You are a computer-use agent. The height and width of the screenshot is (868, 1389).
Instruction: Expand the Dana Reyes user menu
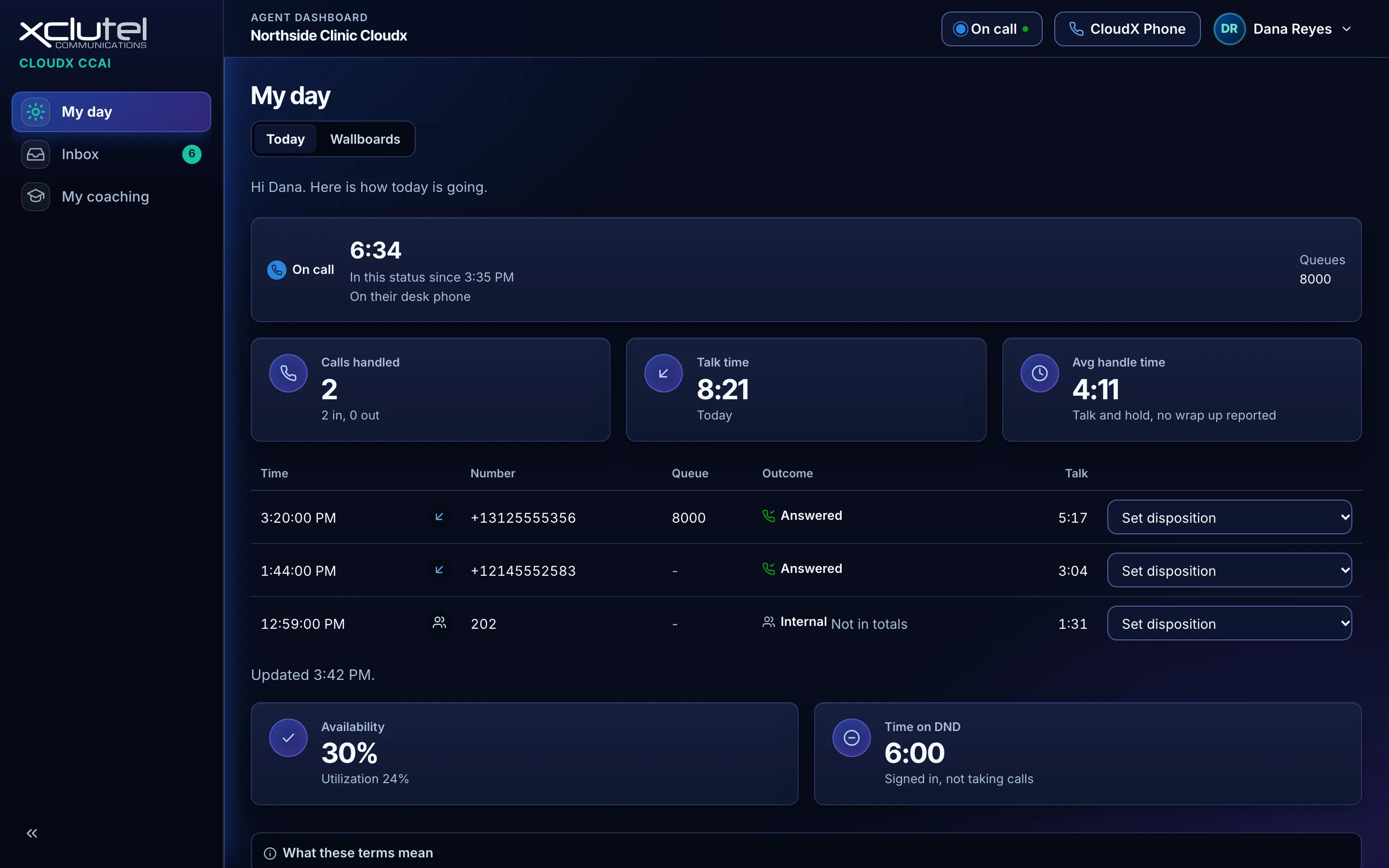[x=1284, y=29]
